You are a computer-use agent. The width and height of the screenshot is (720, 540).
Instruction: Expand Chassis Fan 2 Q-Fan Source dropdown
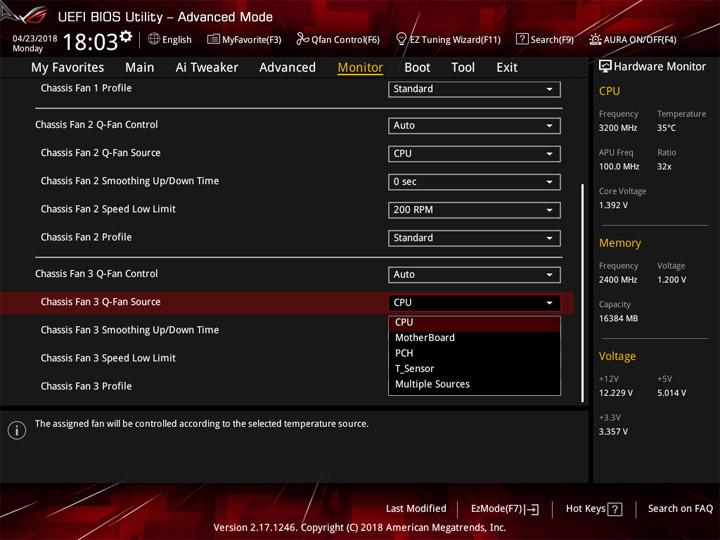click(474, 154)
